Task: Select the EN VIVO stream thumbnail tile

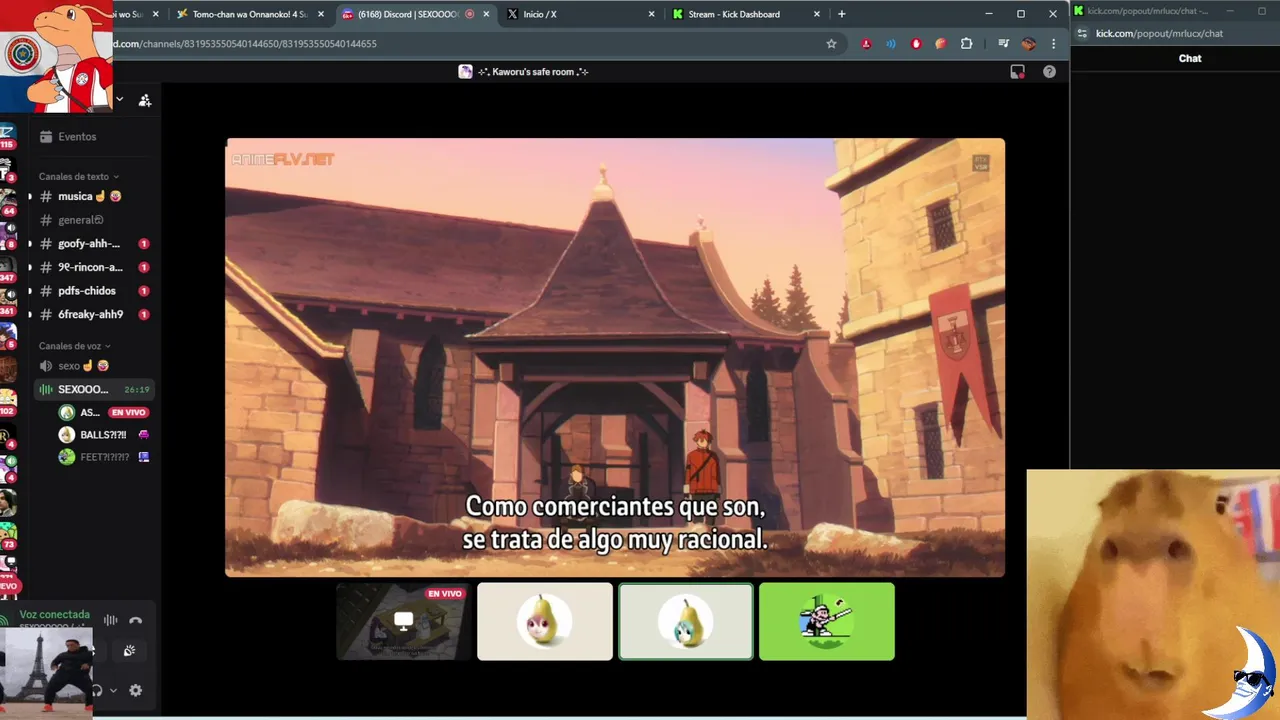Action: 403,621
